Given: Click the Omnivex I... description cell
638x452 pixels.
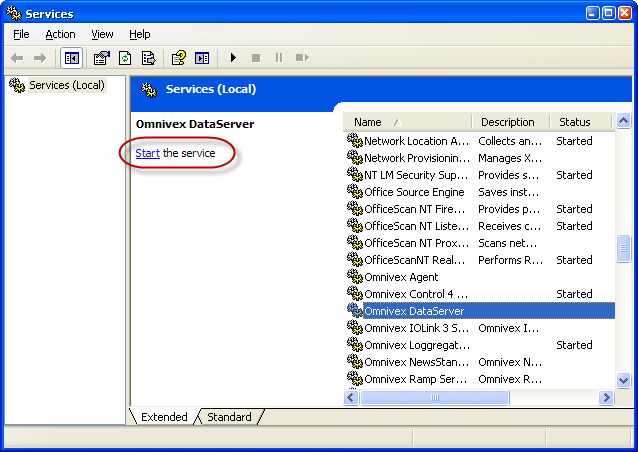Looking at the screenshot, I should click(509, 328).
